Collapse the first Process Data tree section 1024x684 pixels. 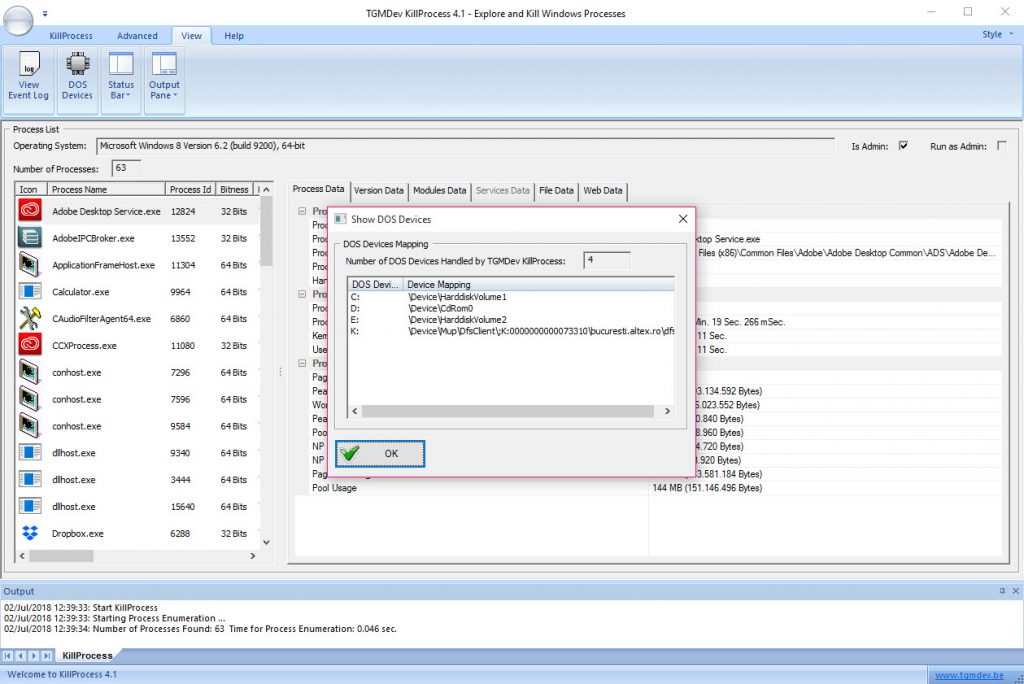click(x=302, y=211)
